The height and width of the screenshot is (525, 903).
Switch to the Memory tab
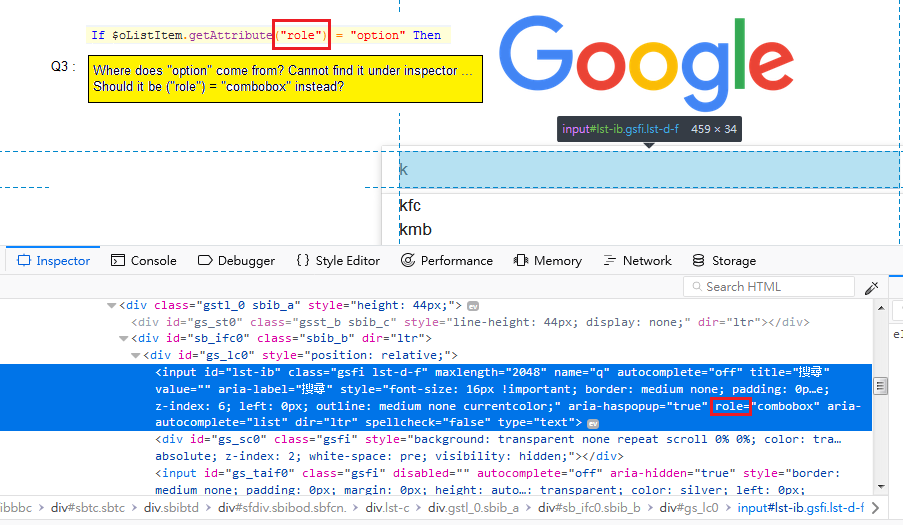click(x=548, y=261)
